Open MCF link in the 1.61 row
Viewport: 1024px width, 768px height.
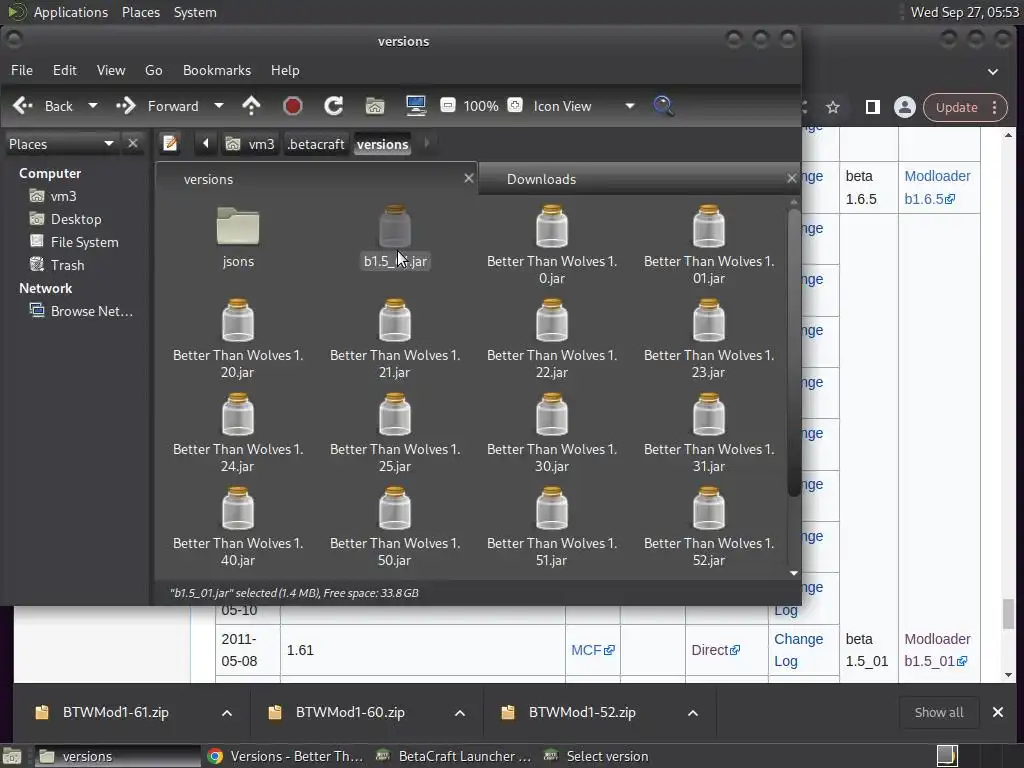[x=592, y=650]
